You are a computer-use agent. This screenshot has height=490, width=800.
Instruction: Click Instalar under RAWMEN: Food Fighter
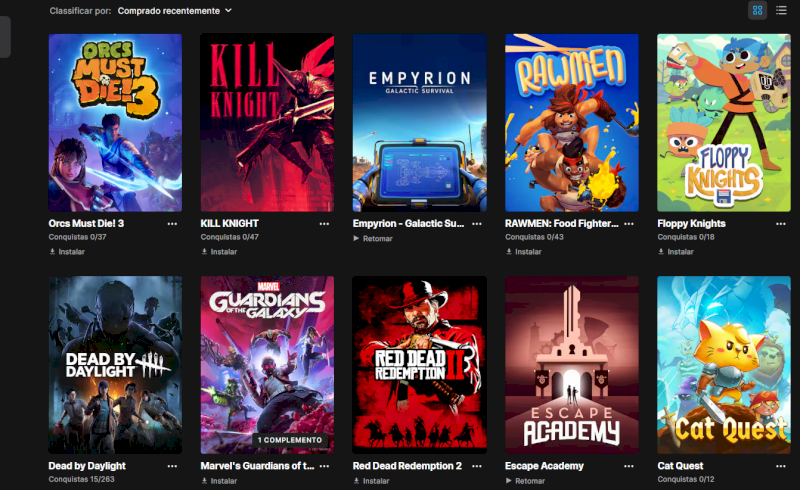pyautogui.click(x=523, y=252)
